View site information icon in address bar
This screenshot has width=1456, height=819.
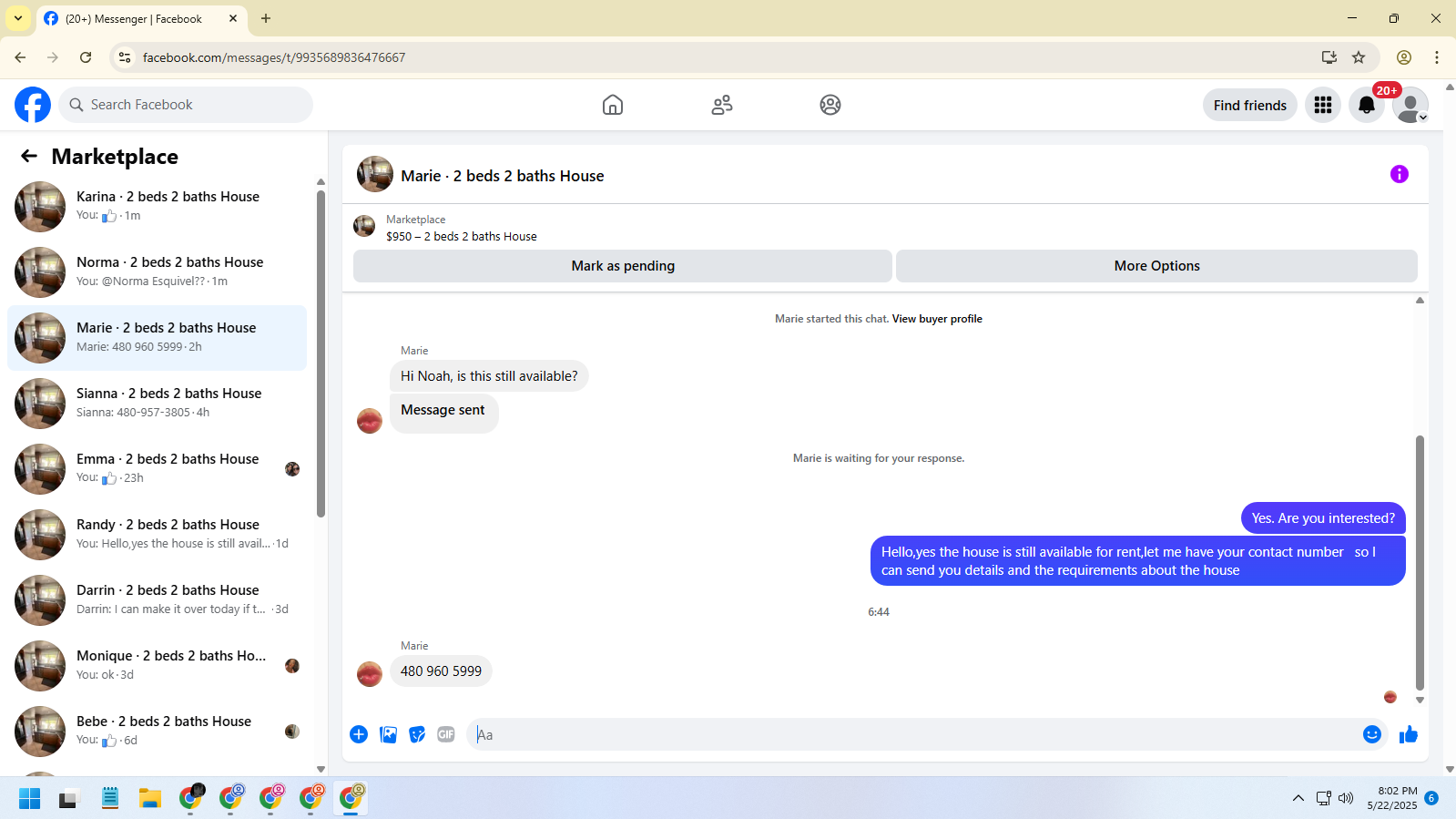click(125, 57)
